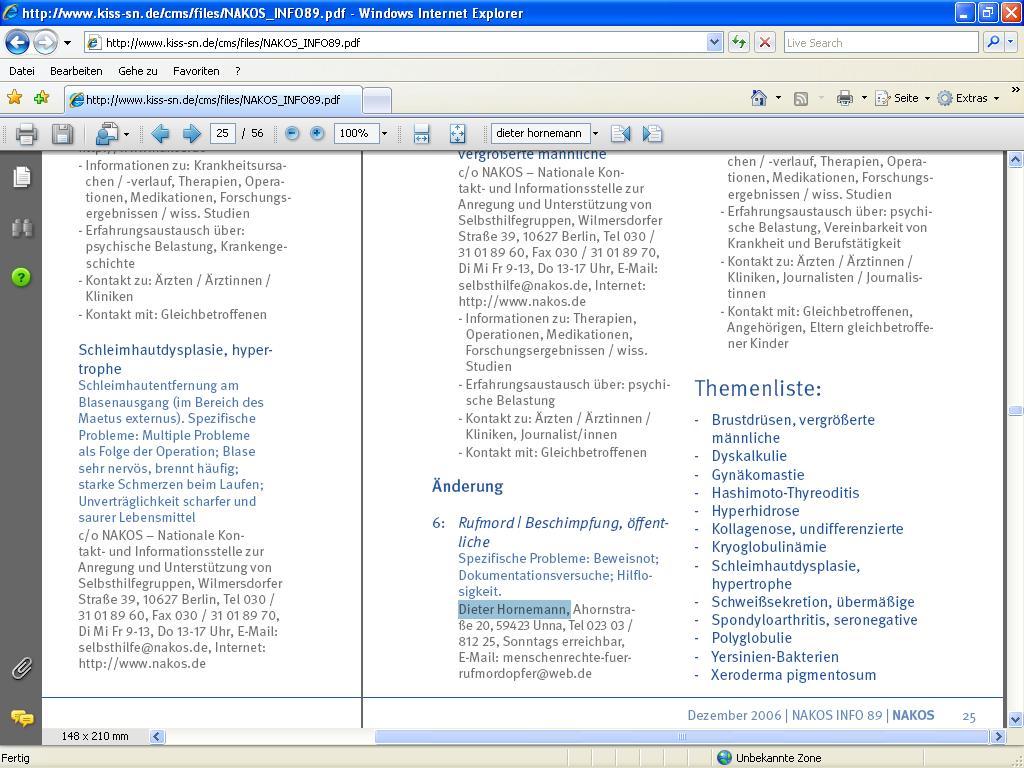The width and height of the screenshot is (1024, 768).
Task: Click the IE command bar Print icon
Action: [845, 98]
